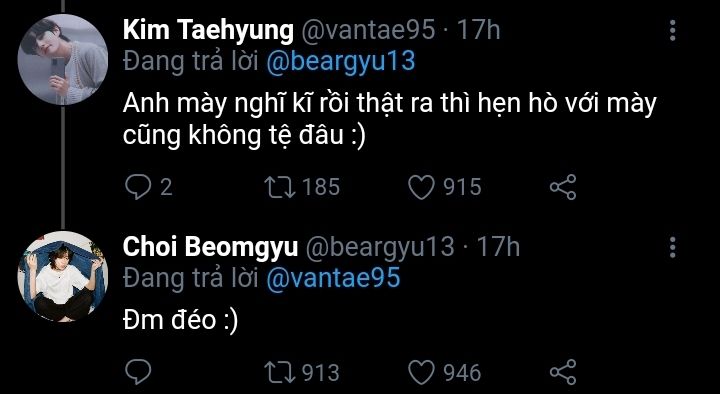Image resolution: width=720 pixels, height=394 pixels.
Task: Click the blue @beargyu13 mention link
Action: (x=341, y=62)
